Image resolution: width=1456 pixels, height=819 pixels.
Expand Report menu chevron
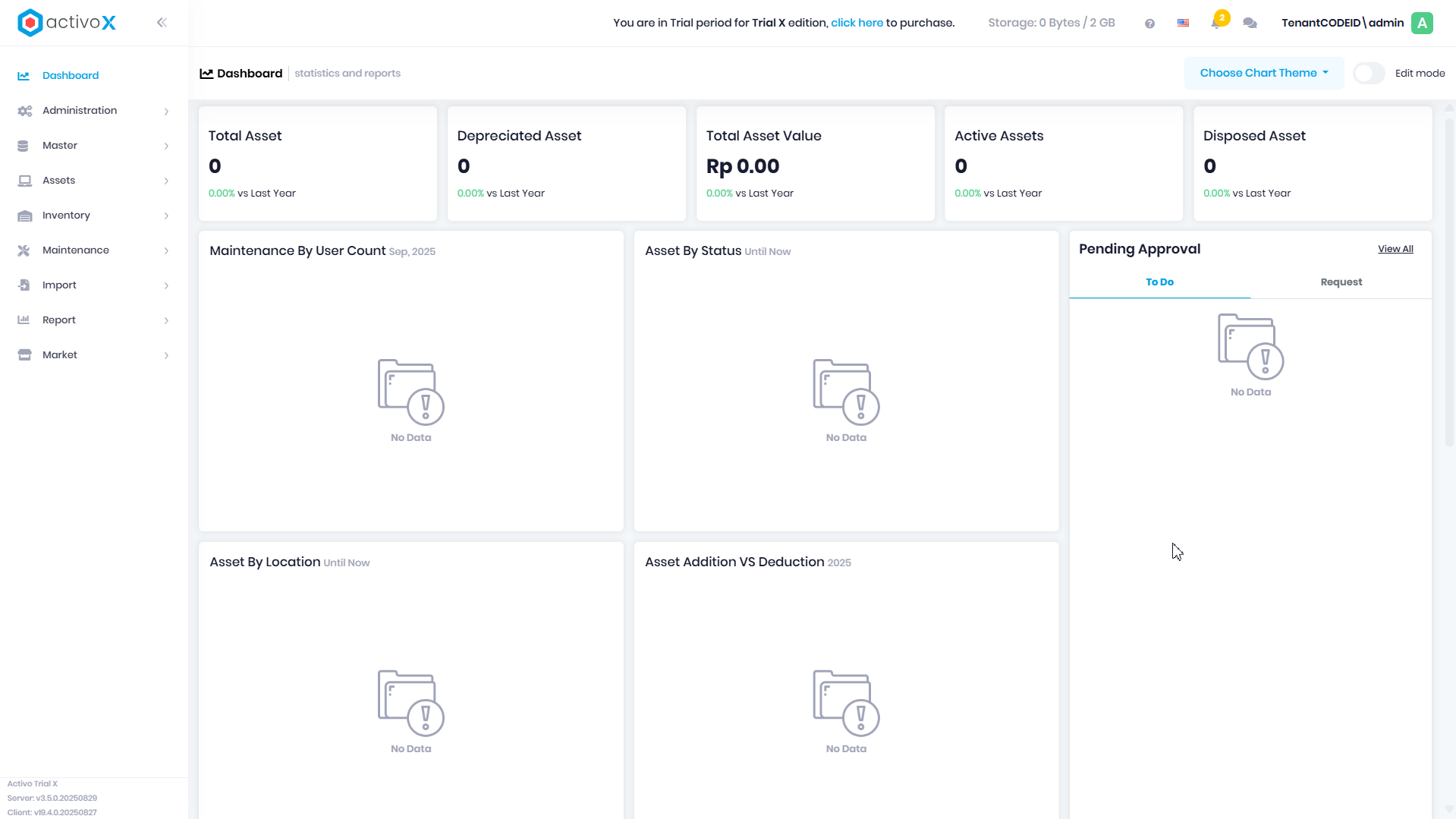point(166,321)
